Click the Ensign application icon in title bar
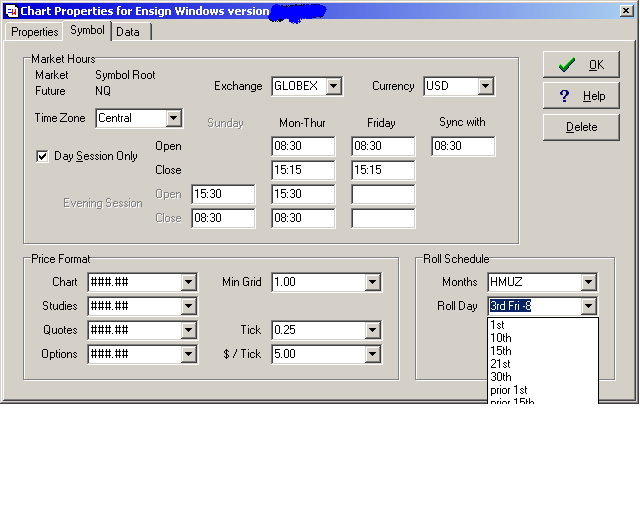This screenshot has height=512, width=640. [x=12, y=11]
